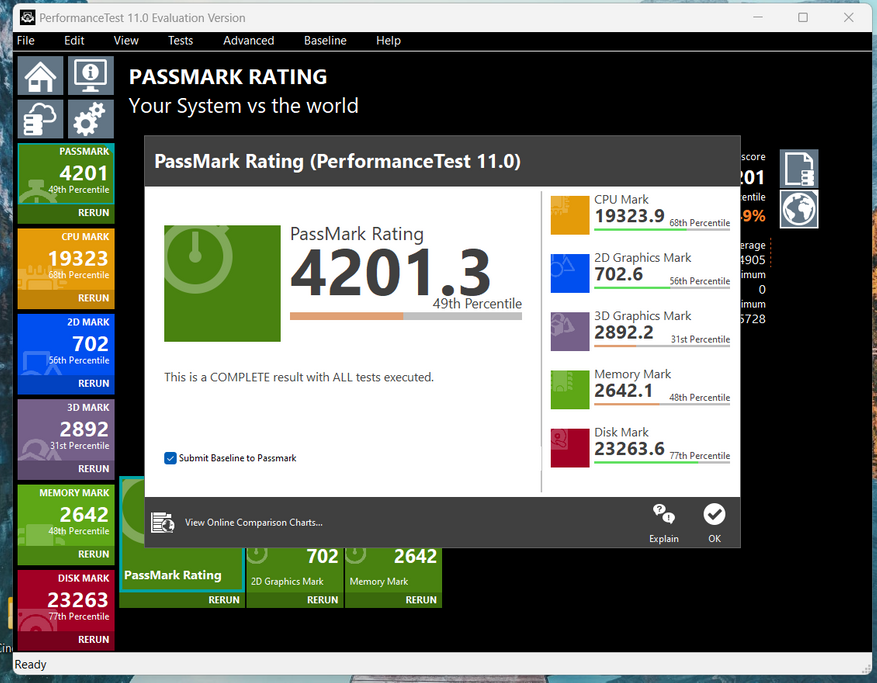Open the Baseline menu
Viewport: 877px width, 683px height.
point(325,40)
